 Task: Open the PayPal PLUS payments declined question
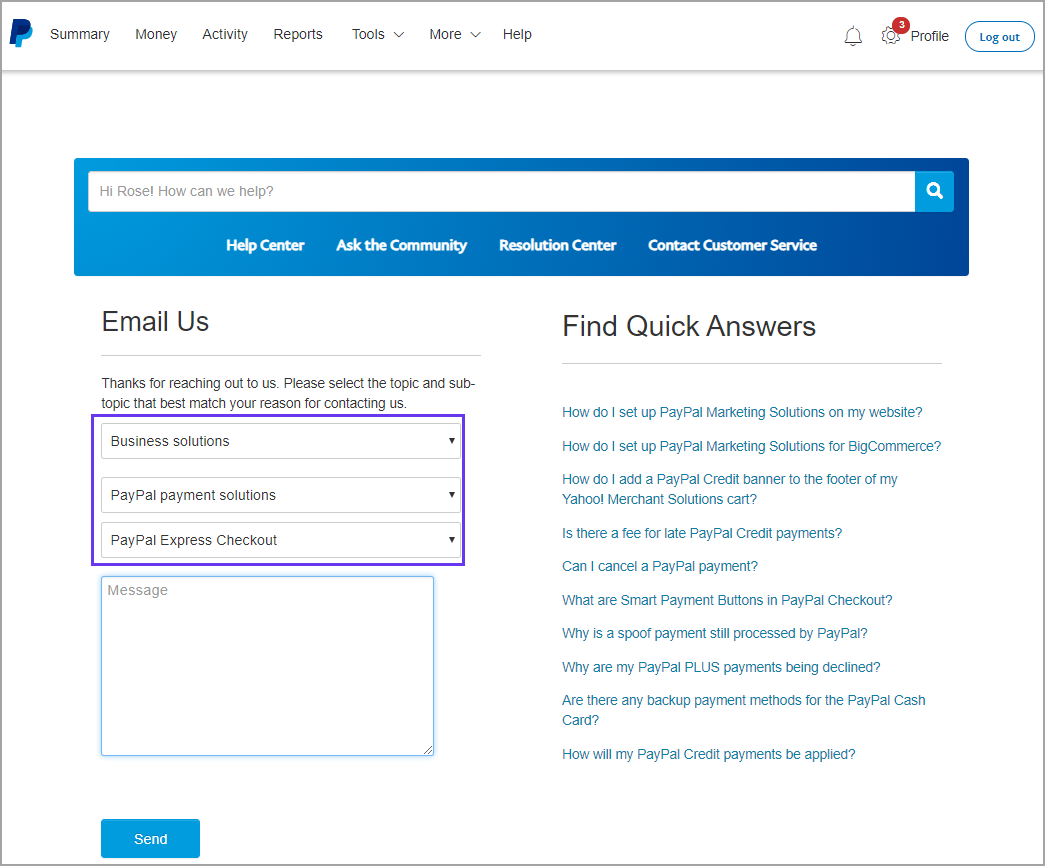coord(721,667)
